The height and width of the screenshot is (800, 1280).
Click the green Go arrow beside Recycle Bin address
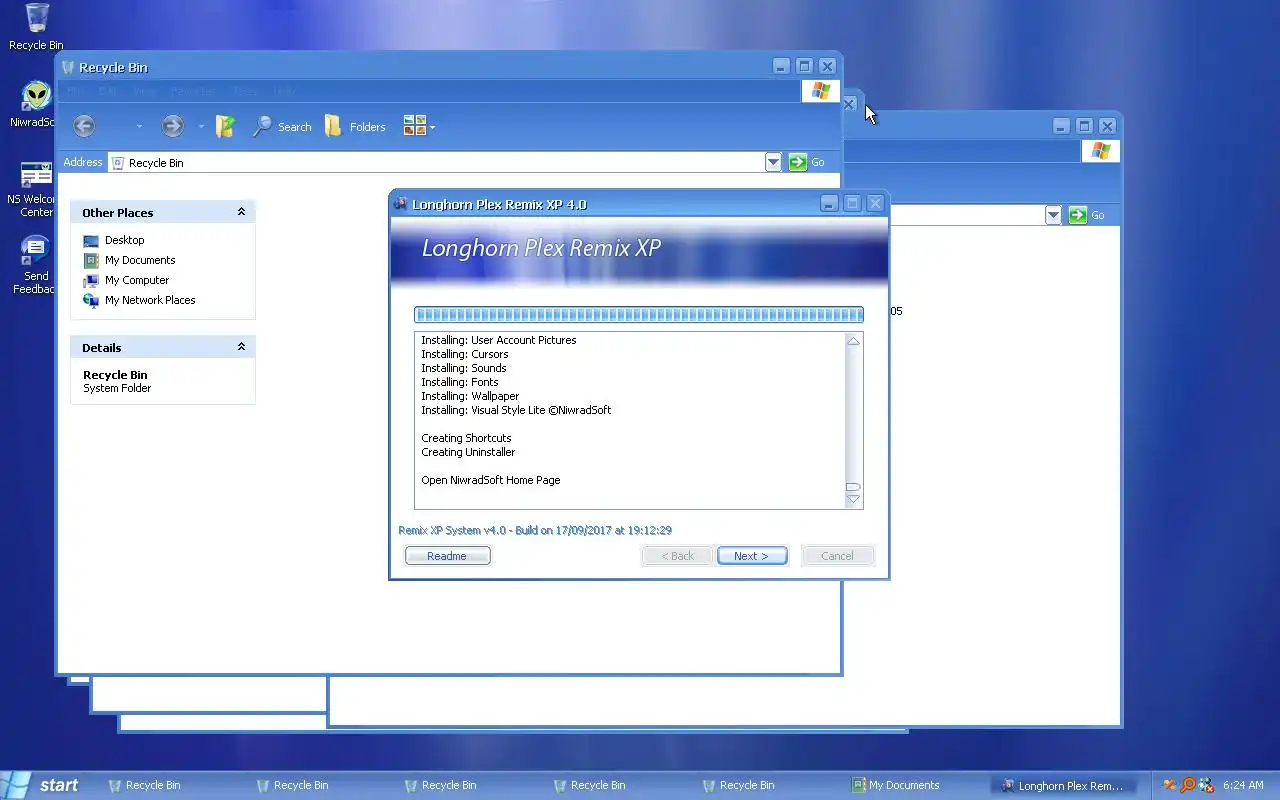797,162
